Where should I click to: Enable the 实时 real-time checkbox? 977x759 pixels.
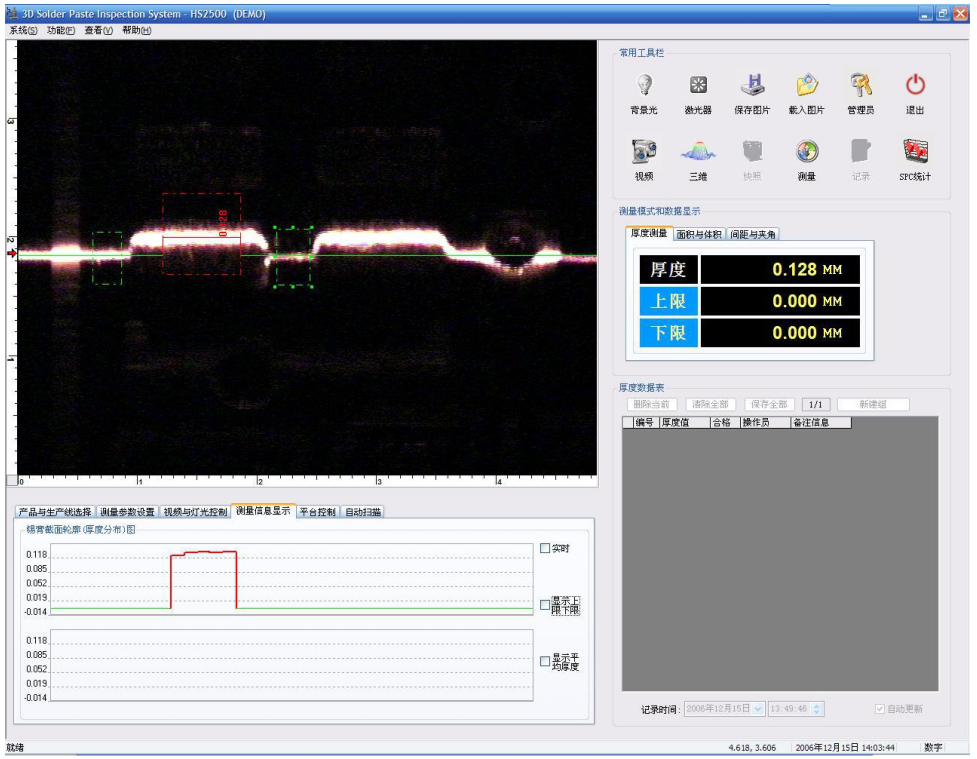pyautogui.click(x=545, y=548)
